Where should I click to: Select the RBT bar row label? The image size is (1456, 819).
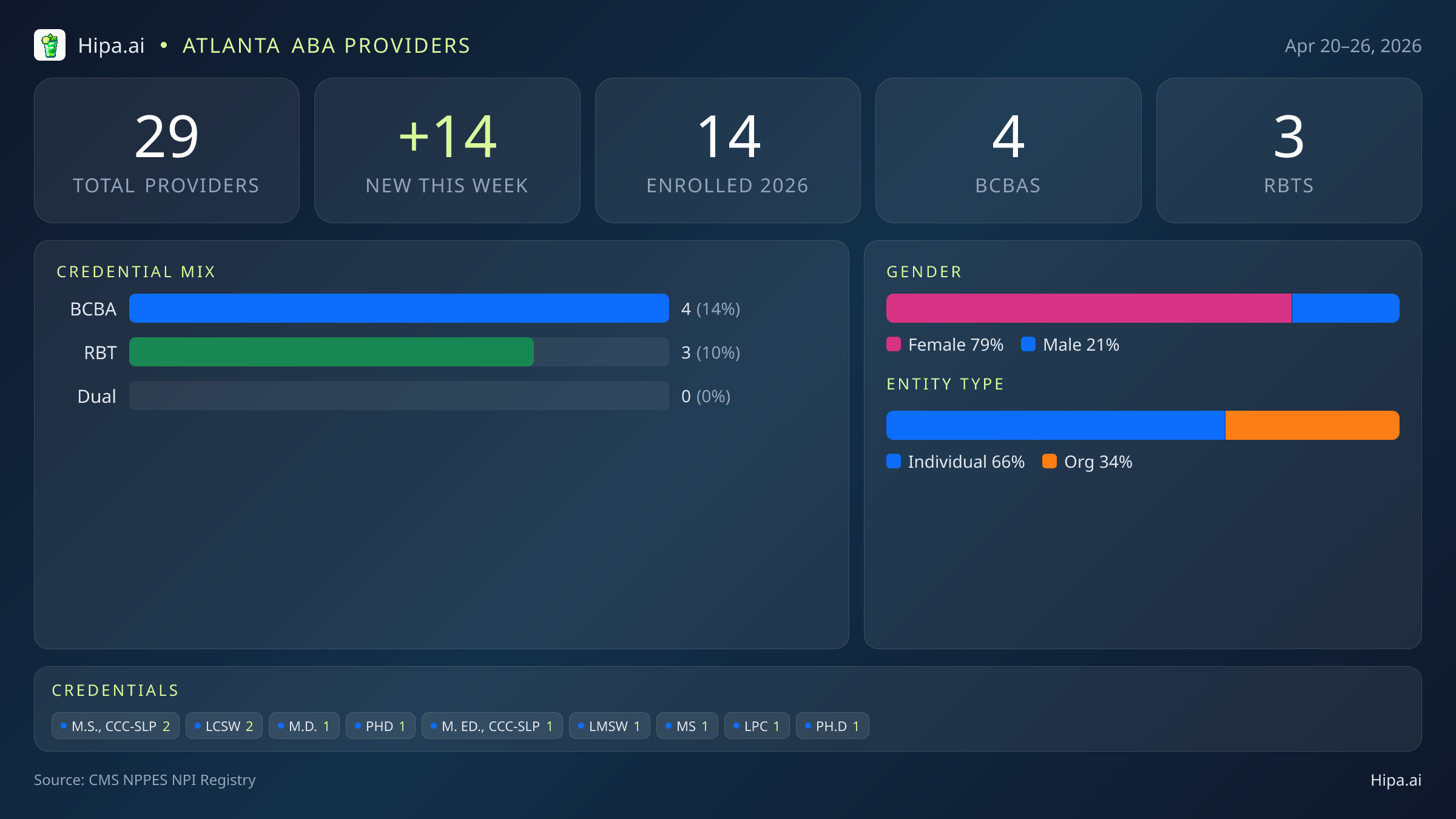101,352
